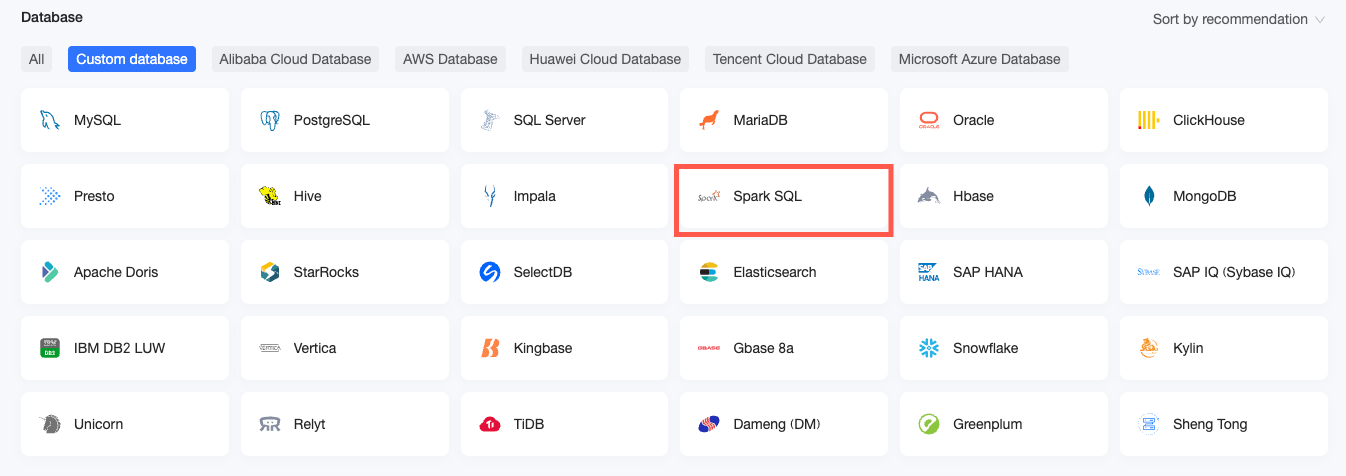Click the Elasticsearch logo icon
The image size is (1346, 476).
pos(709,272)
